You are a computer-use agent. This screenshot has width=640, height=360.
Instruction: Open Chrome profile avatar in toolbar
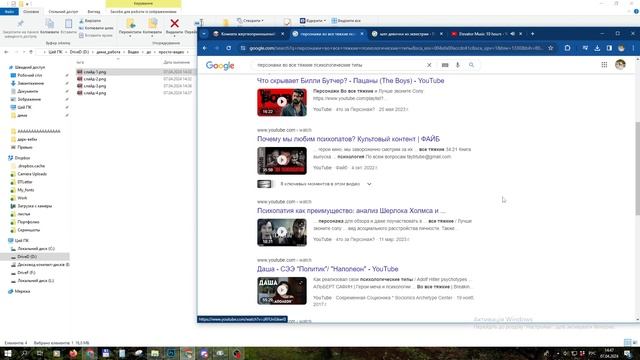(x=621, y=48)
